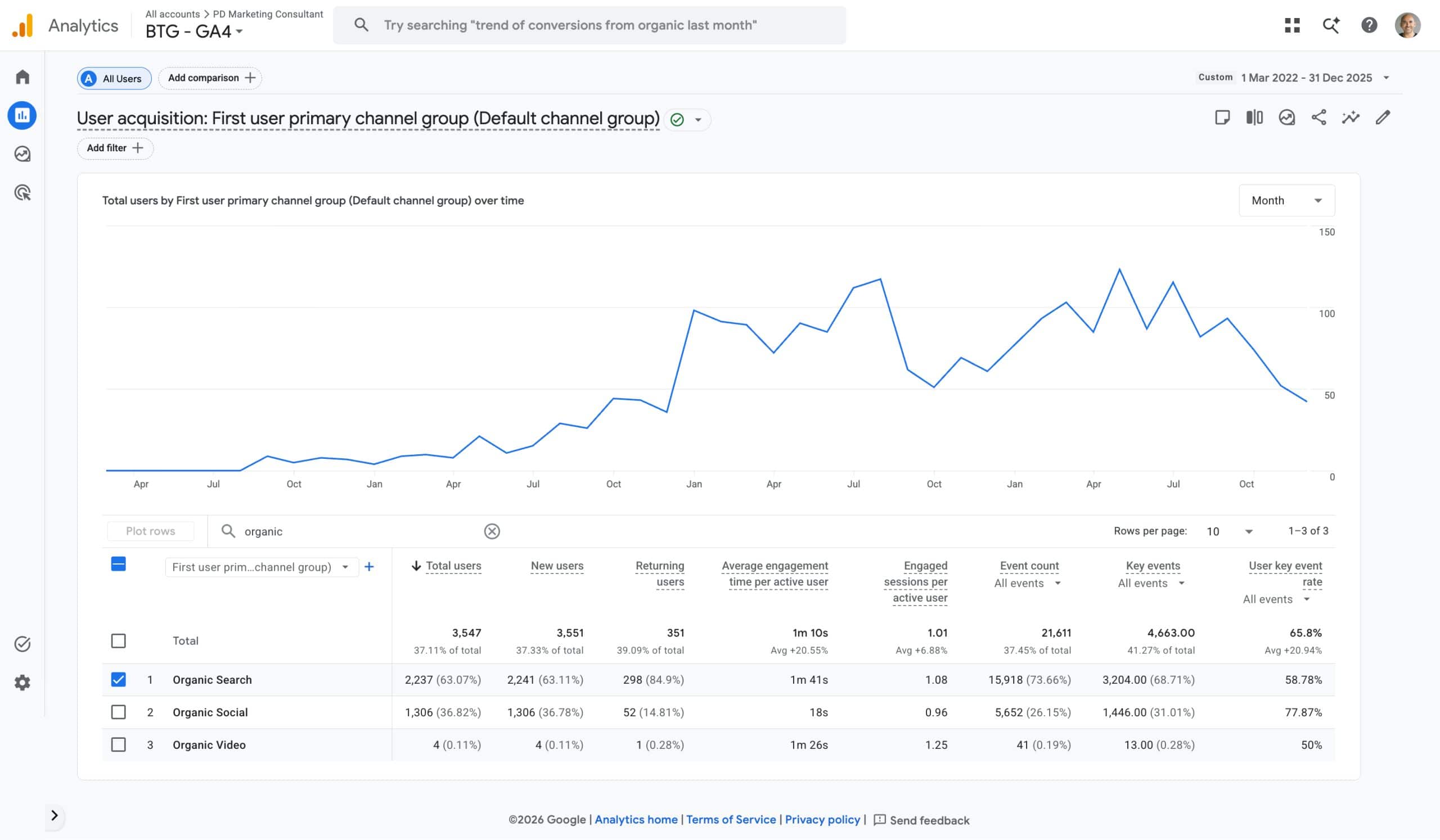1440x840 pixels.
Task: Click Add comparison button
Action: 210,78
